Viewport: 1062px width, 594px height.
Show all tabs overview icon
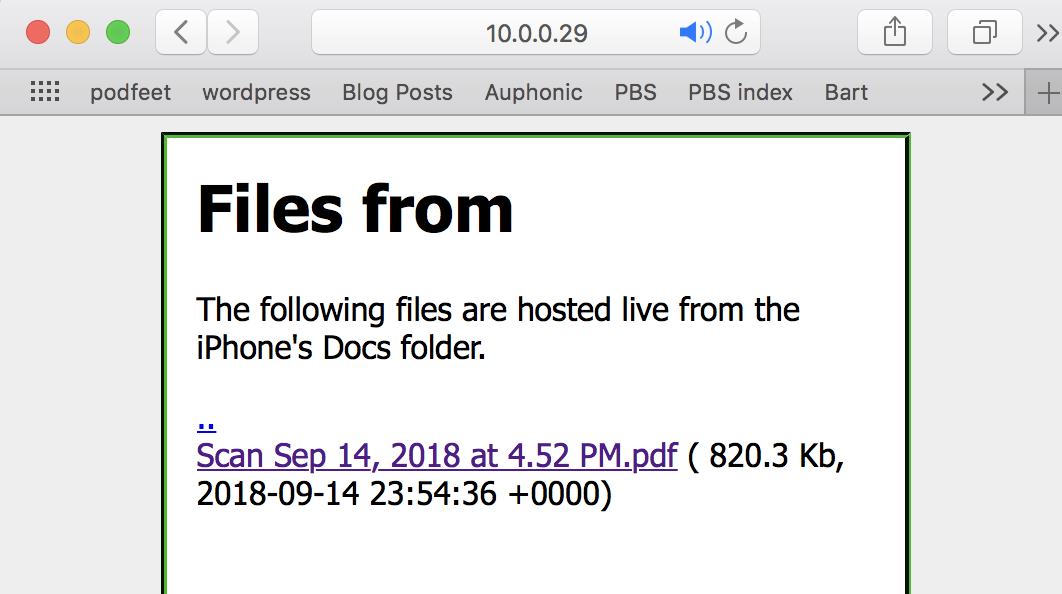coord(984,33)
